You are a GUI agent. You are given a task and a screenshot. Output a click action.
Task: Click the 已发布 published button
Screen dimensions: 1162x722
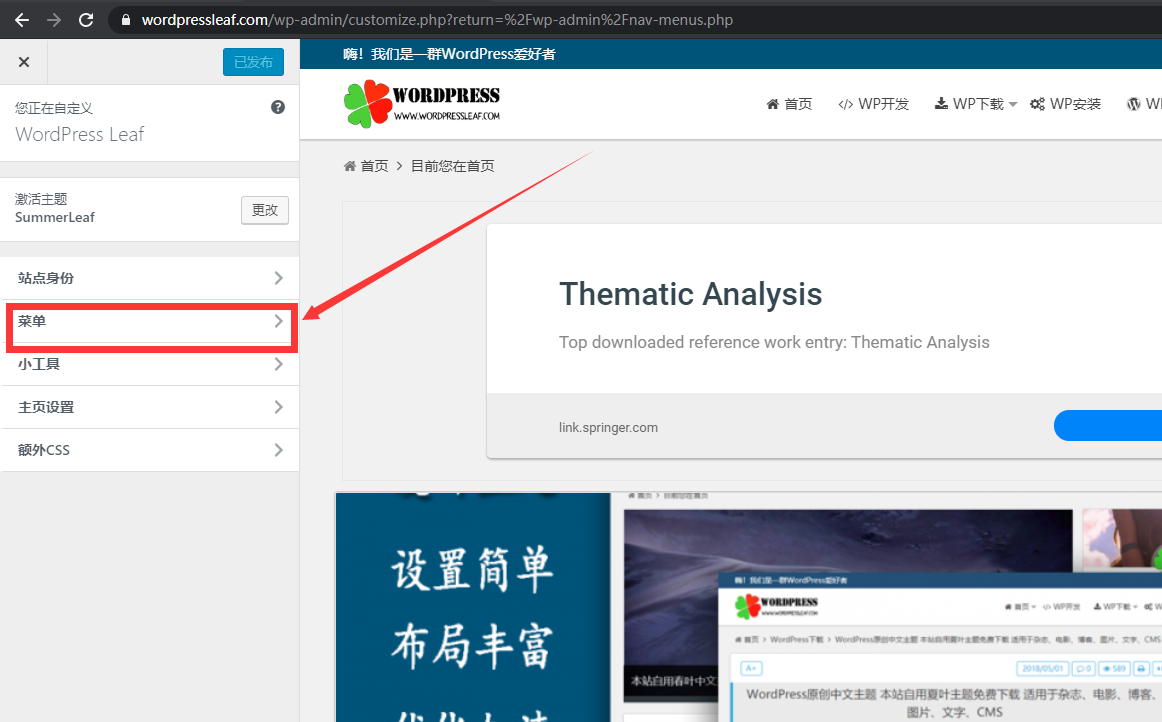coord(253,62)
